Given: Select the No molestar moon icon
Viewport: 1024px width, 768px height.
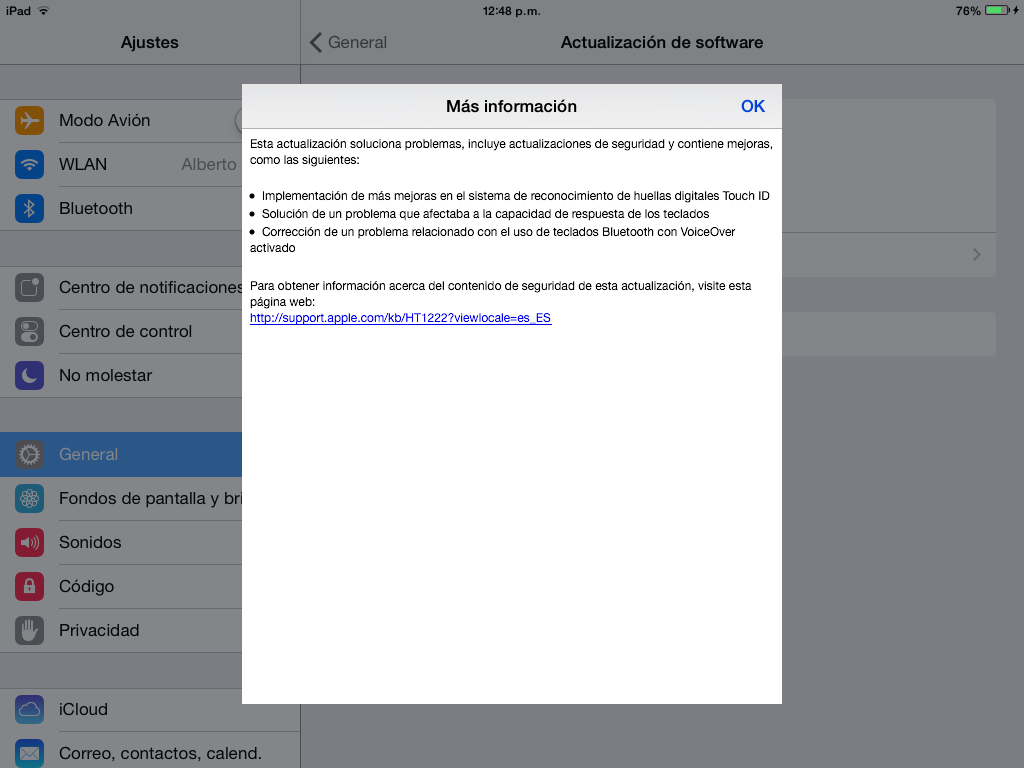Looking at the screenshot, I should pos(29,376).
